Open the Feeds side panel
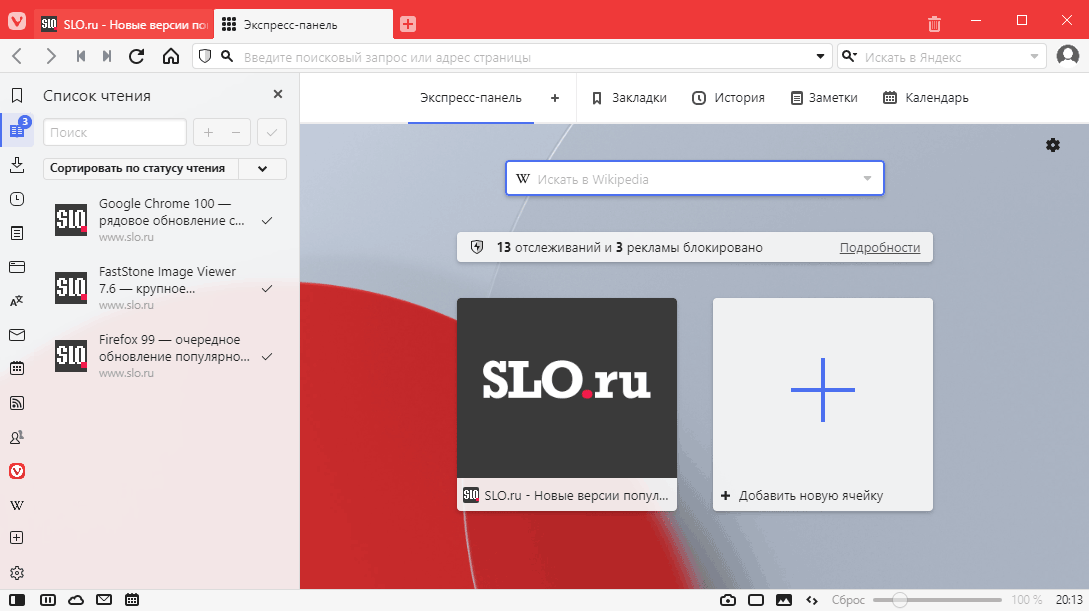Viewport: 1089px width, 611px height. click(17, 403)
